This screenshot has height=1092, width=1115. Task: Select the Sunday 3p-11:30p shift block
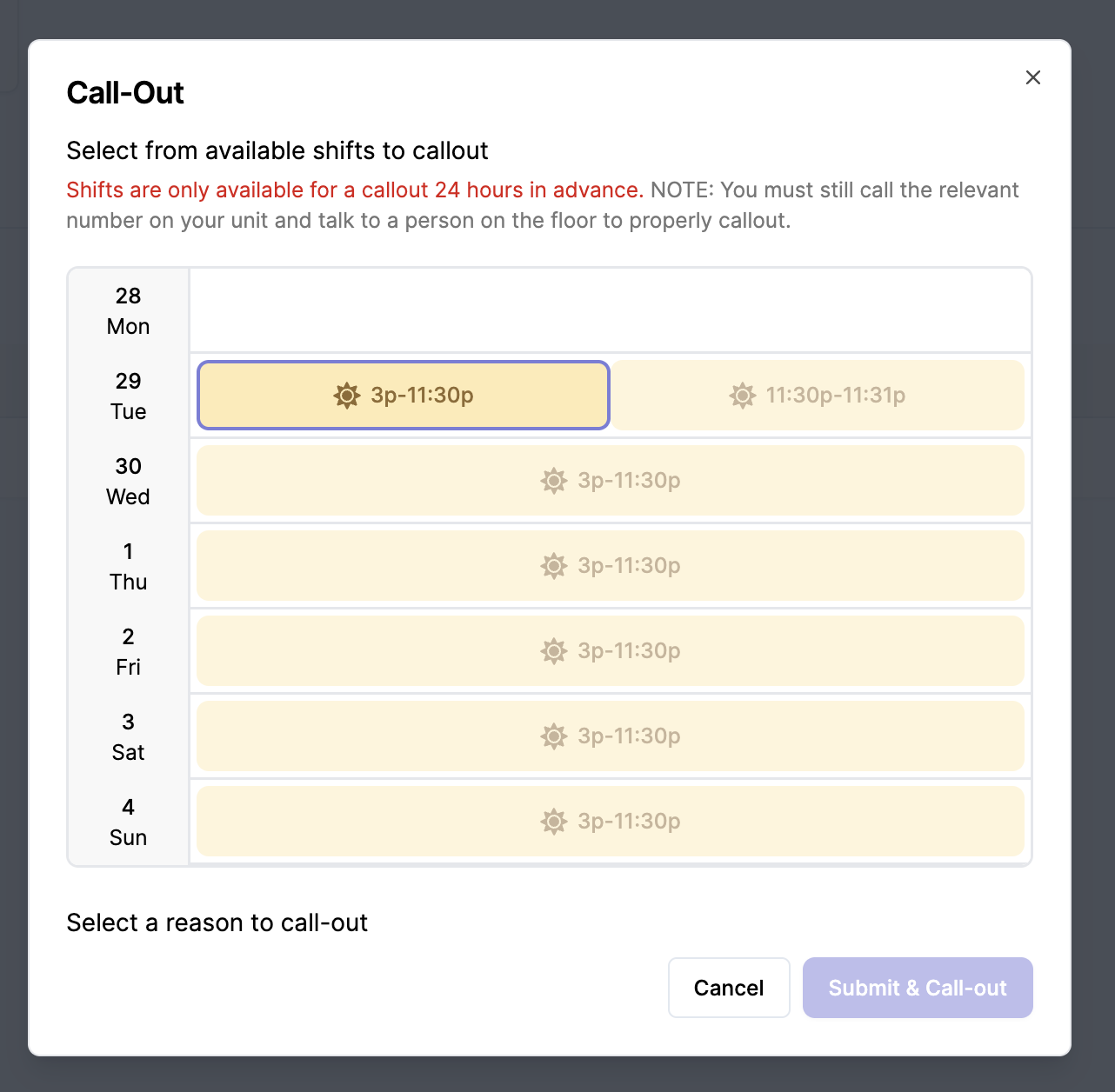pyautogui.click(x=611, y=822)
